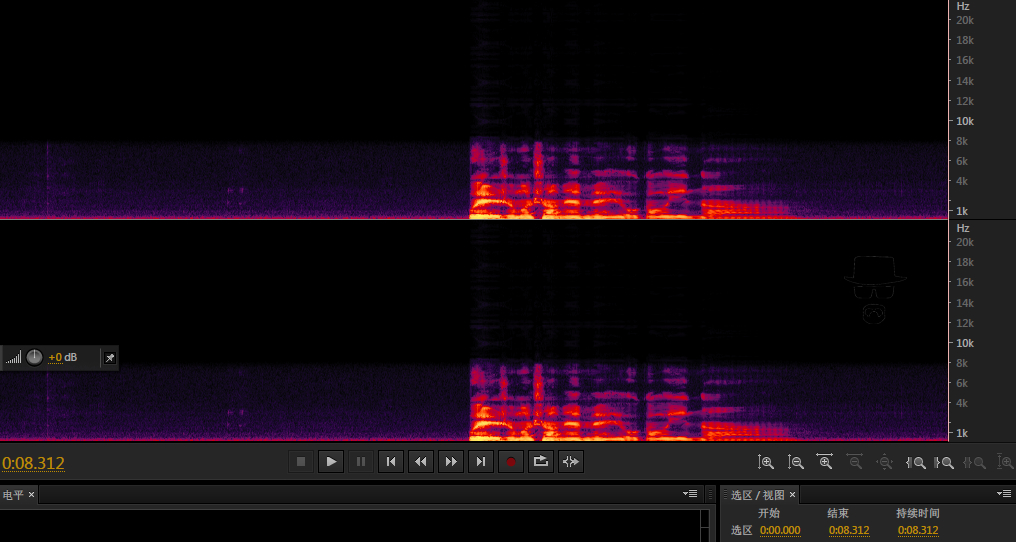This screenshot has height=542, width=1016.
Task: Open 选区 / 视图 panel options menu
Action: [x=1003, y=494]
